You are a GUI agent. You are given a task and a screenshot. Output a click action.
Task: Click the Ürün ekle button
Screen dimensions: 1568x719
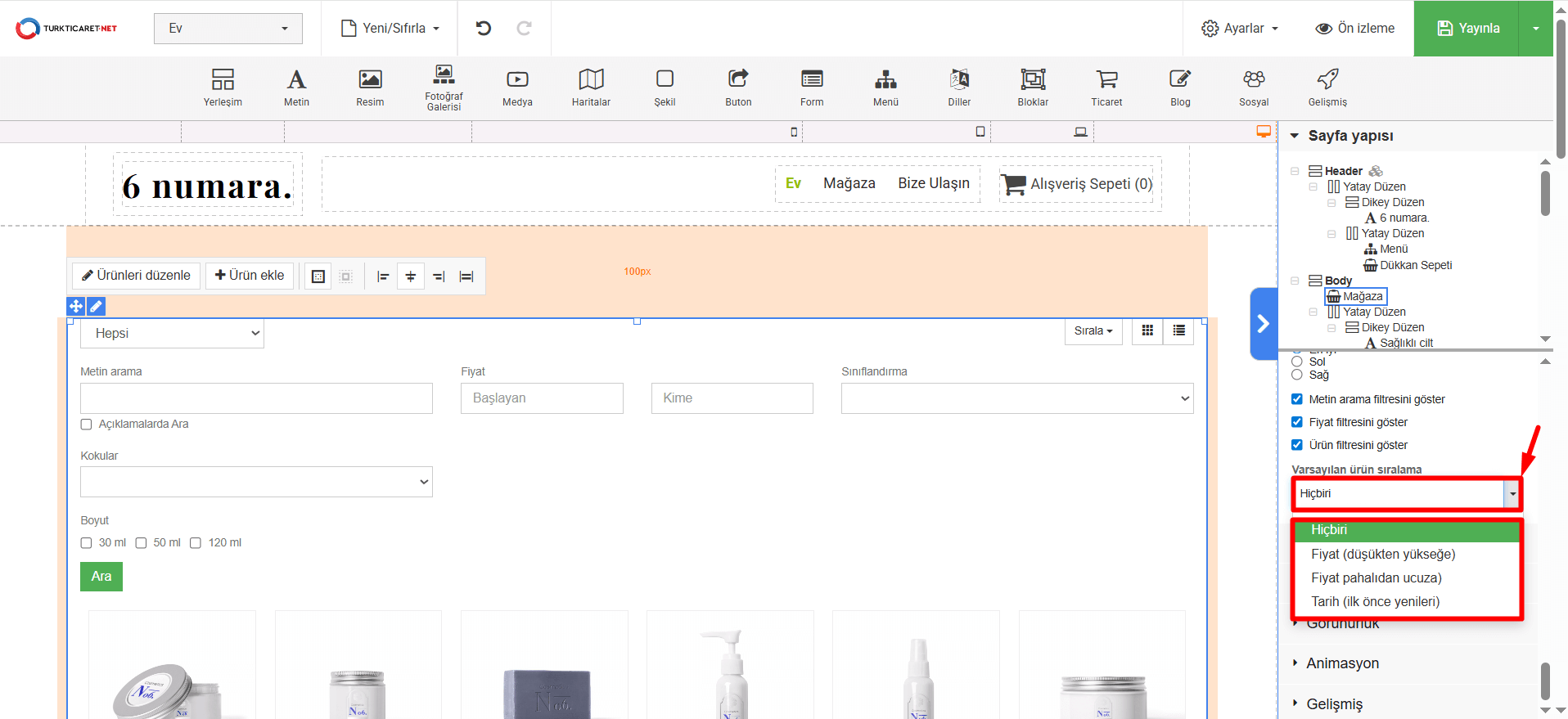coord(250,276)
